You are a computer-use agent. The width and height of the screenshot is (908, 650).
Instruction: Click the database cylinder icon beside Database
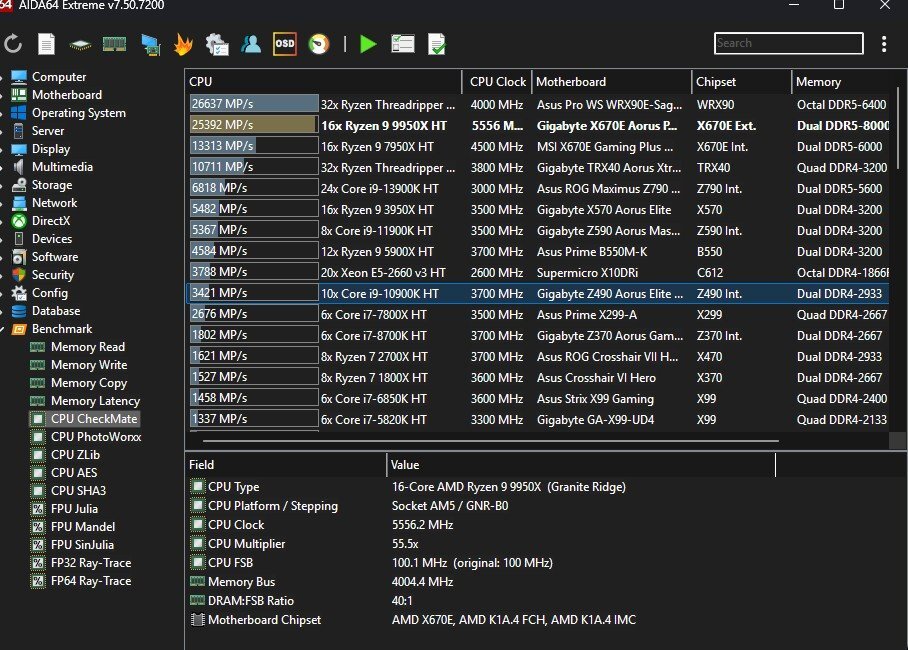tap(19, 311)
